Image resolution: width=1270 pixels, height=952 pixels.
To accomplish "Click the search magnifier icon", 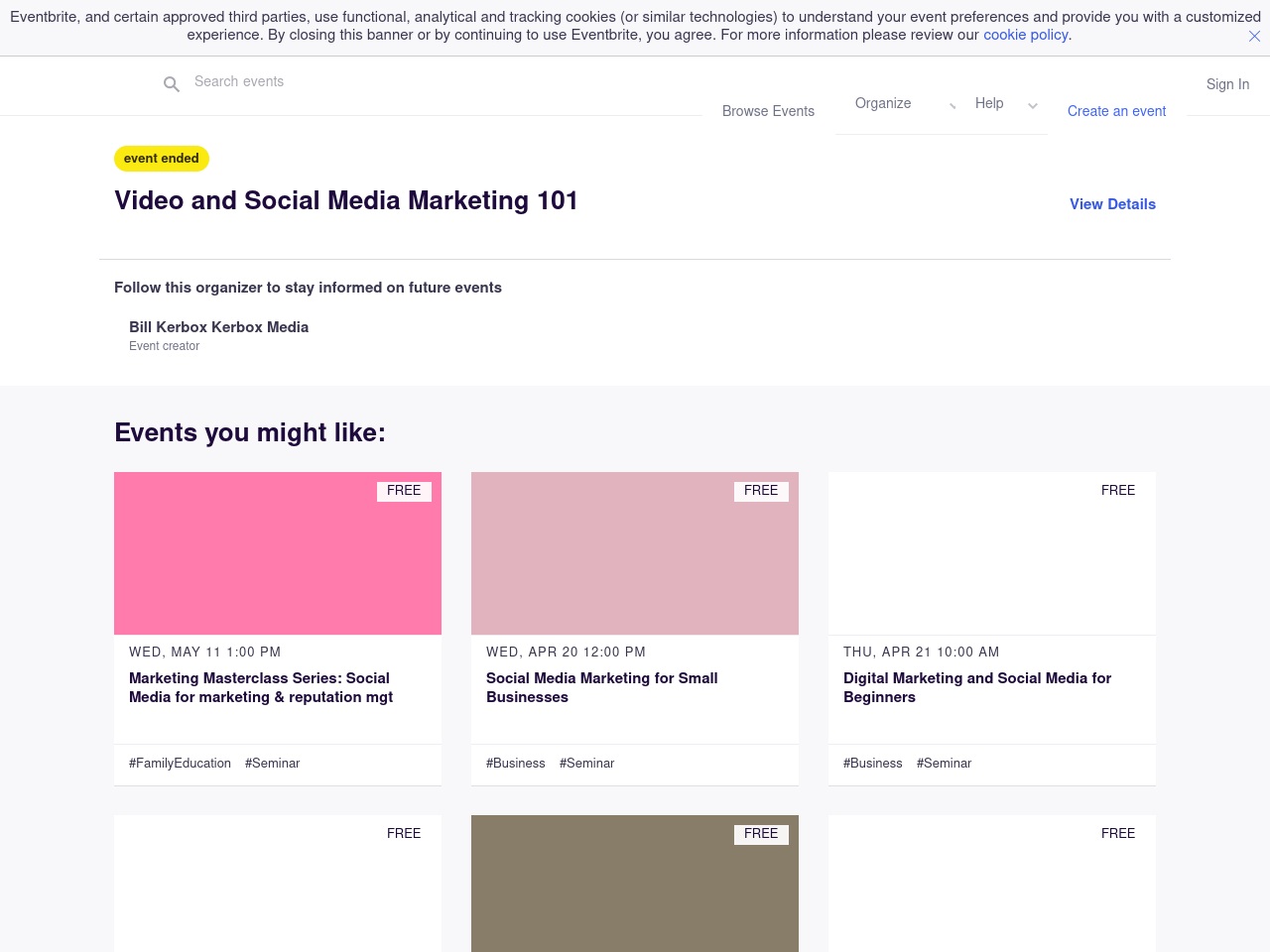I will tap(172, 84).
